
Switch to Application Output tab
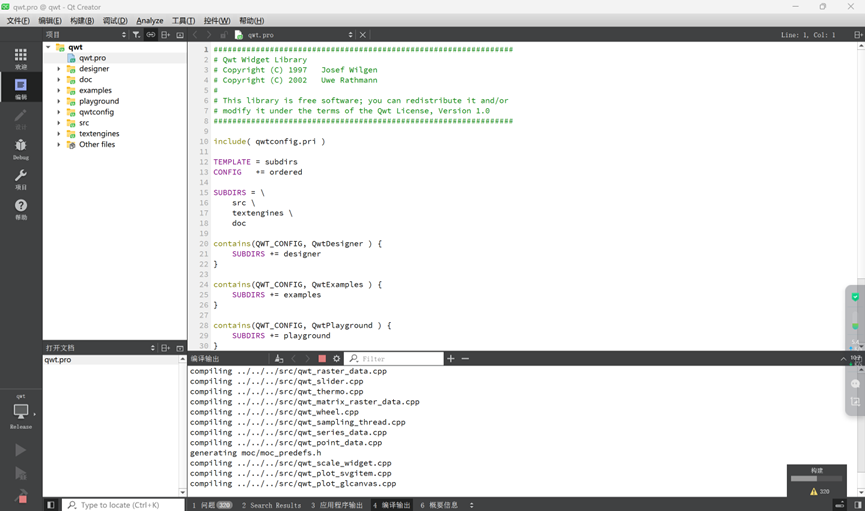[x=337, y=505]
